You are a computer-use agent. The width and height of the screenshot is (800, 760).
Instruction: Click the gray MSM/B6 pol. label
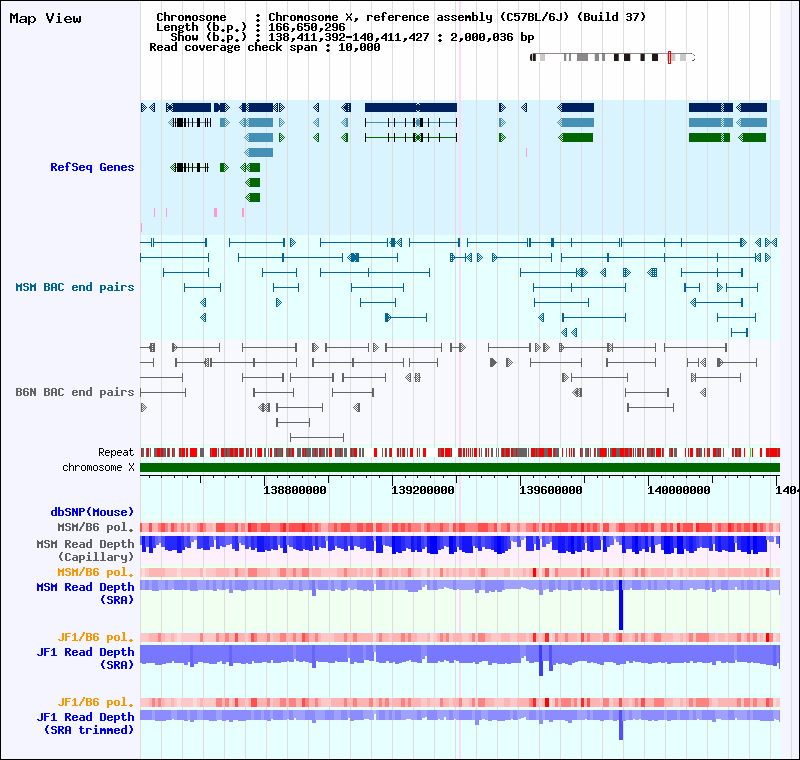pos(95,527)
